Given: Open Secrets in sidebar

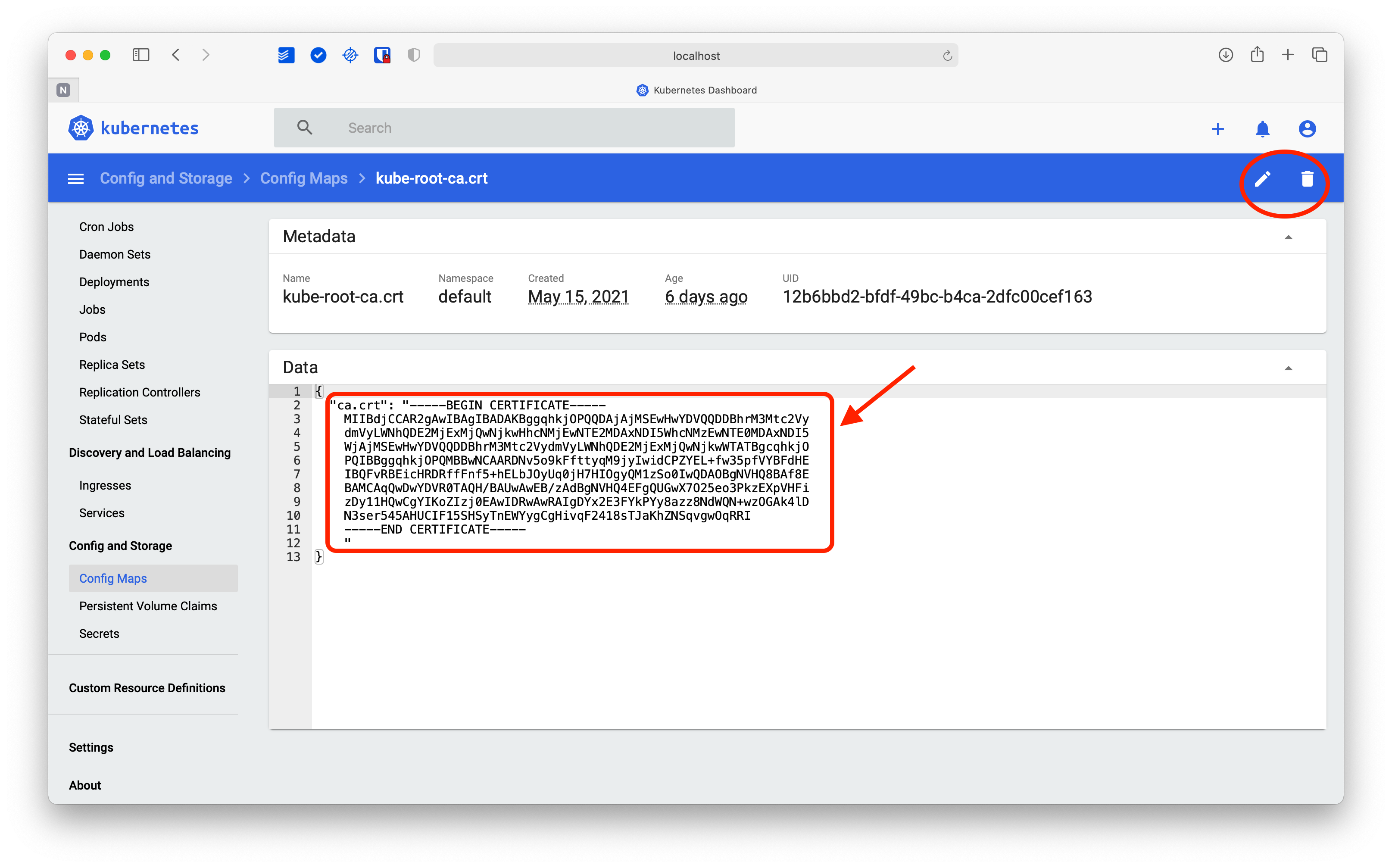Looking at the screenshot, I should click(99, 633).
